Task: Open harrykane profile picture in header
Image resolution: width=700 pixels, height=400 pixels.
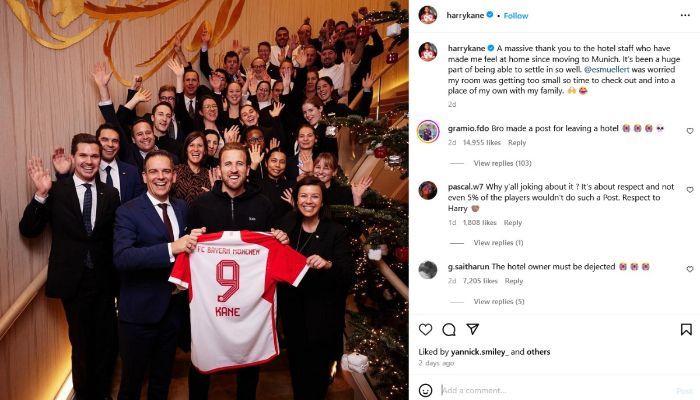Action: 428,15
